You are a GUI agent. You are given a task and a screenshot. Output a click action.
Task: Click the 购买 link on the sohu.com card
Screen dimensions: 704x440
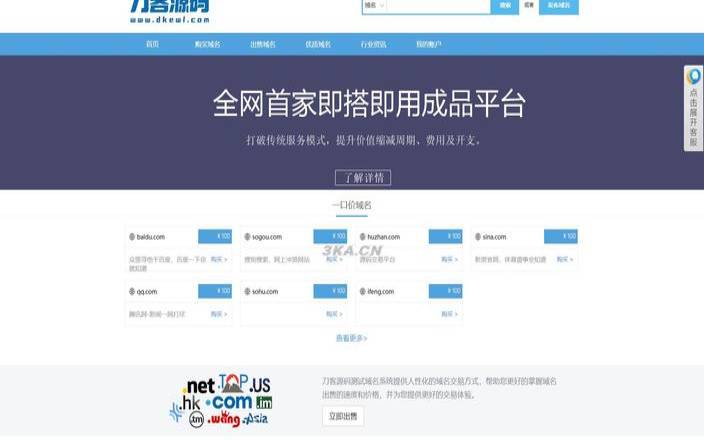pos(334,314)
